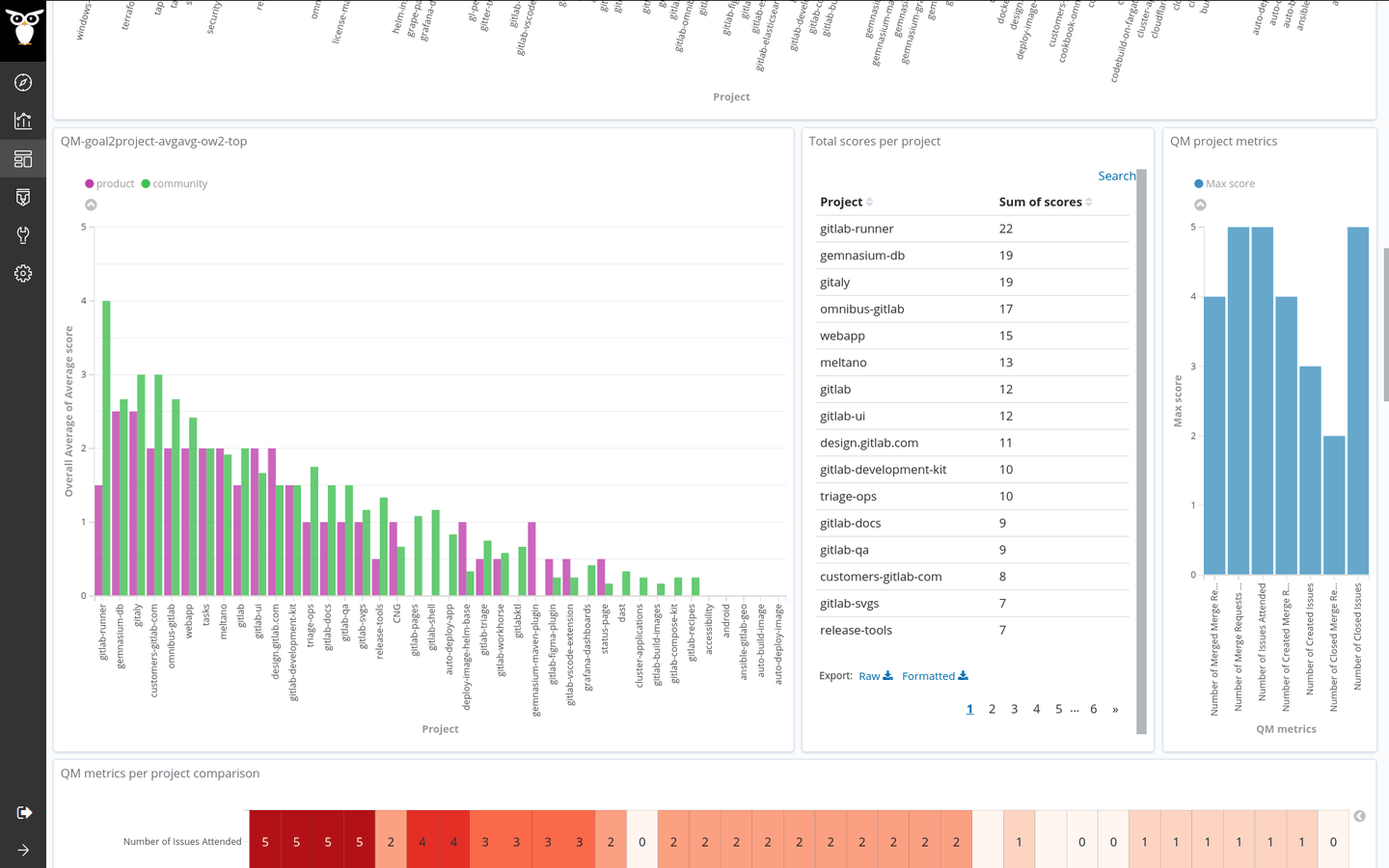Image resolution: width=1389 pixels, height=868 pixels.
Task: Toggle the product series in chart legend
Action: [x=108, y=183]
